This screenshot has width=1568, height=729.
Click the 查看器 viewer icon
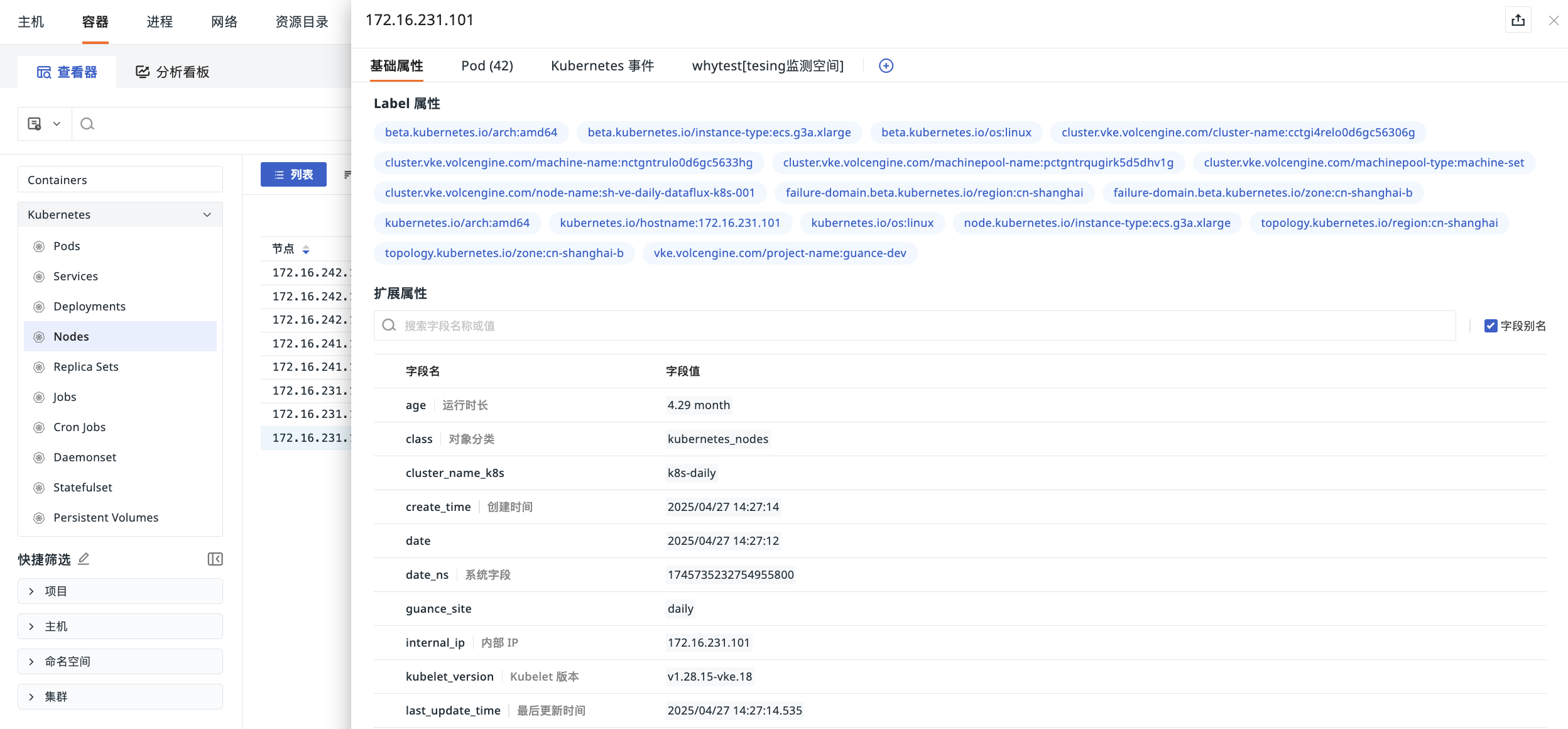coord(43,72)
